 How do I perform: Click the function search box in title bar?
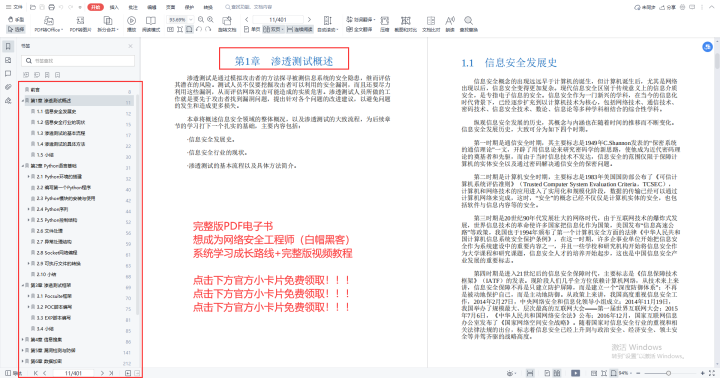[x=248, y=7]
